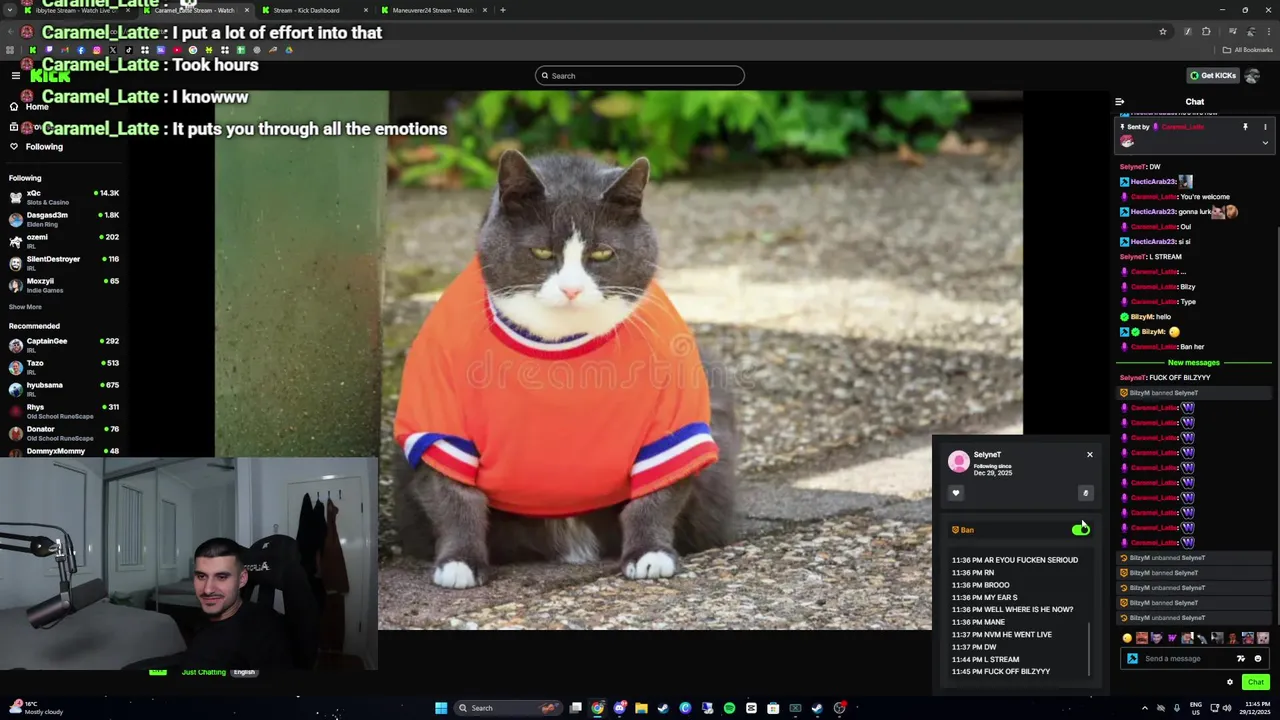Open Donator recommended channel
The image size is (1280, 720).
click(64, 433)
